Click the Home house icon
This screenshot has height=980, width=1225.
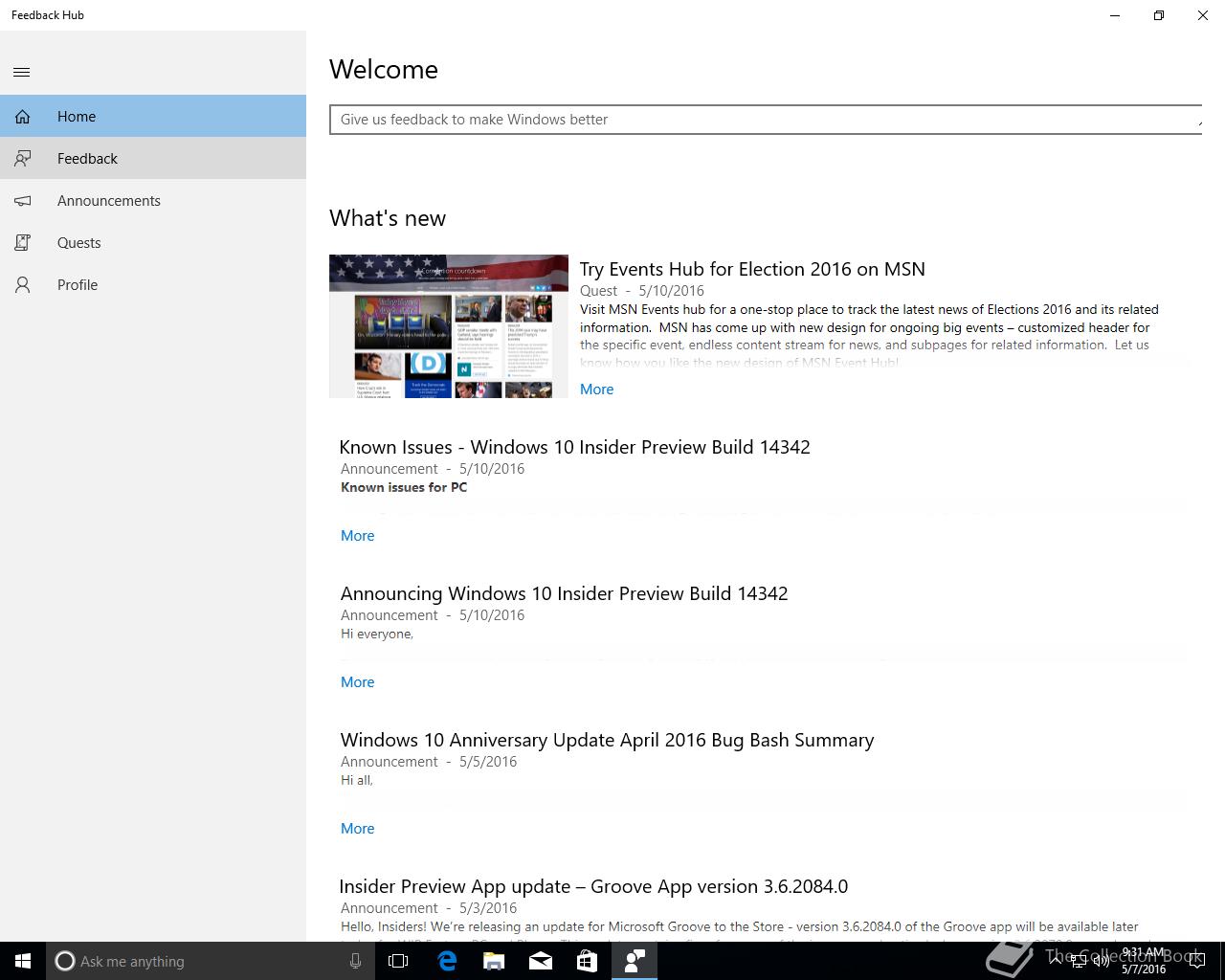pos(22,117)
